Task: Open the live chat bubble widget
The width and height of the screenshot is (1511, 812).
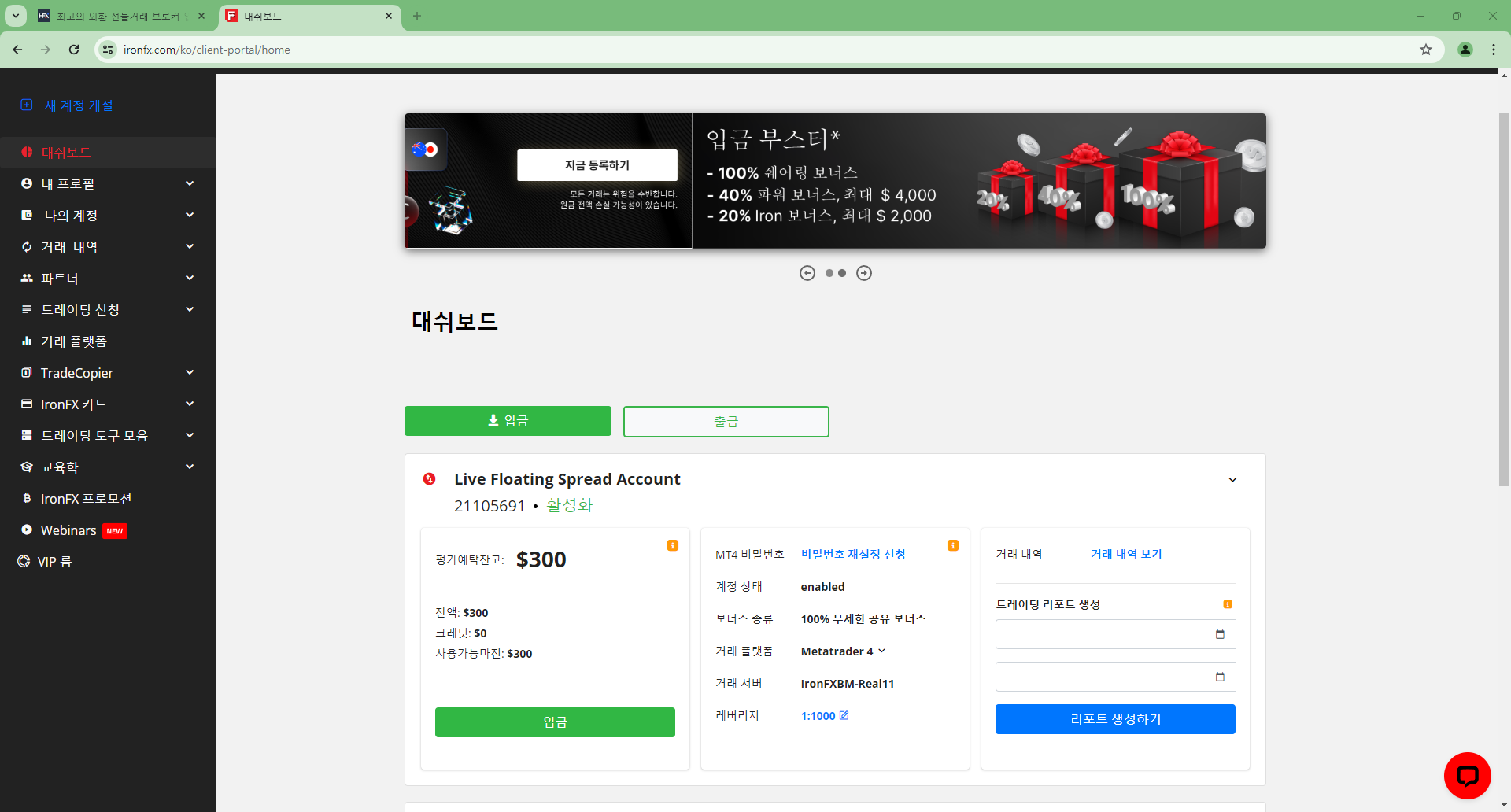Action: click(1467, 775)
